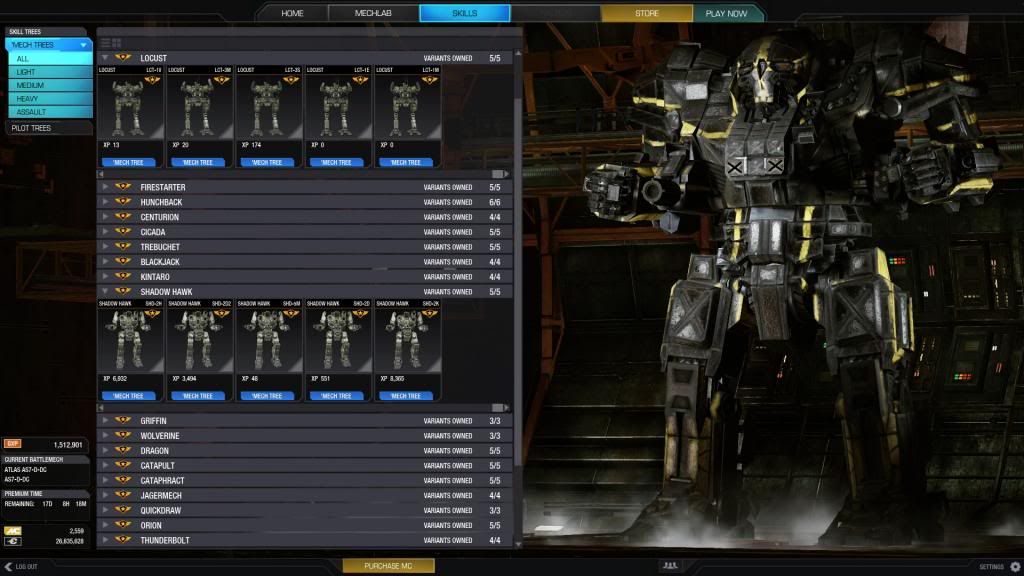Click winged badge next to Wolverine

(123, 436)
